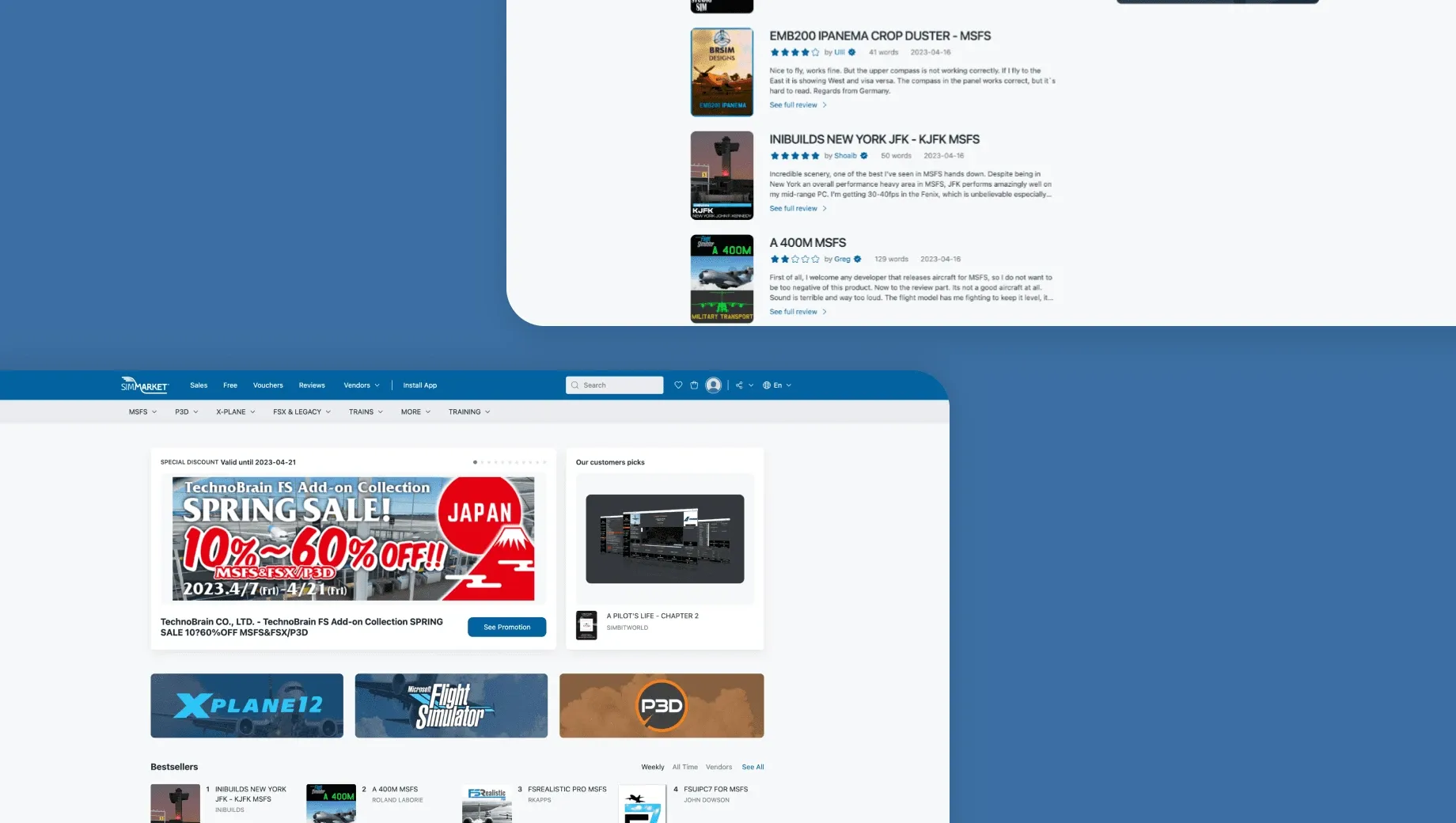Click the star rating of A 400M review
Image resolution: width=1456 pixels, height=823 pixels.
point(794,259)
